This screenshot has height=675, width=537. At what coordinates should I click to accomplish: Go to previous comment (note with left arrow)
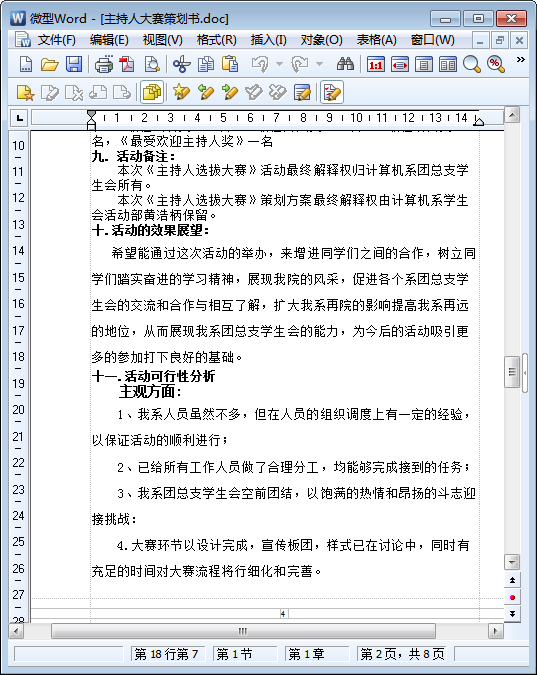pos(98,93)
